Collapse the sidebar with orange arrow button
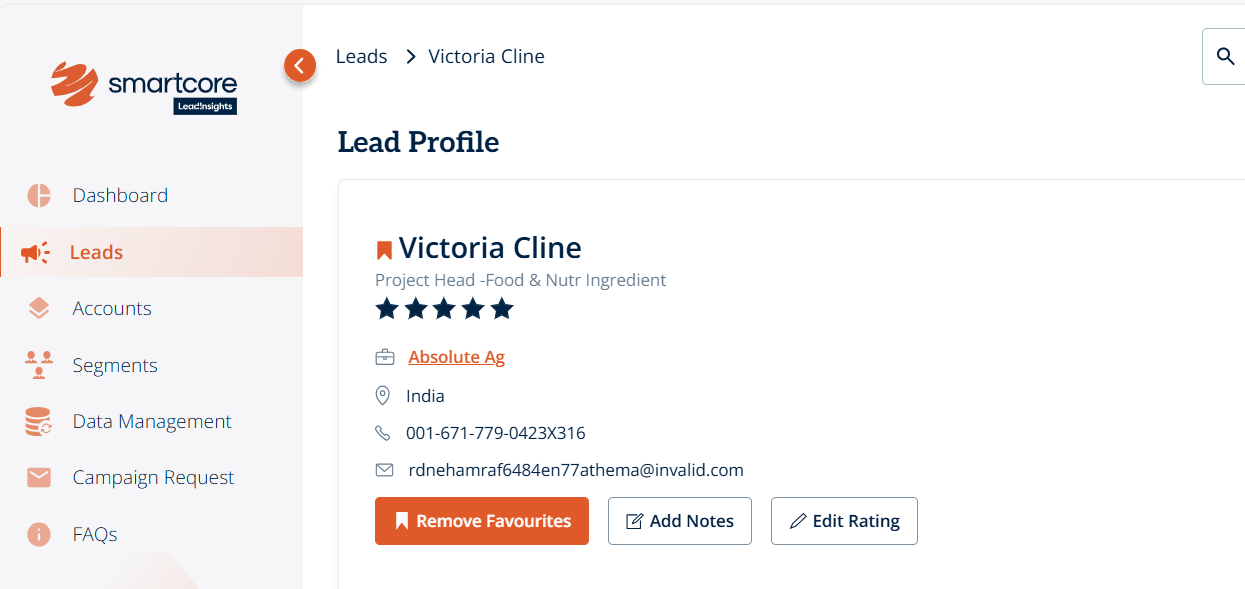 [300, 66]
